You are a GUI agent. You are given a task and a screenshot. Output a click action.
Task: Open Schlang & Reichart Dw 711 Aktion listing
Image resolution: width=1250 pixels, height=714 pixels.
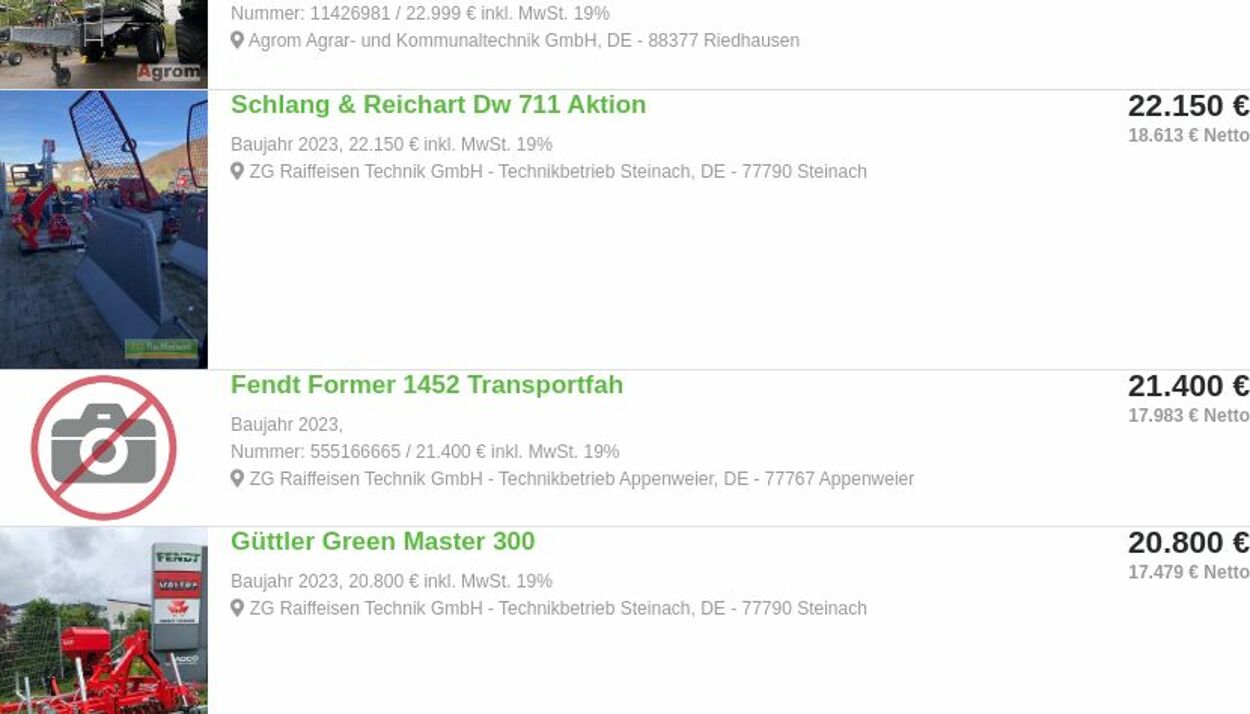(438, 105)
